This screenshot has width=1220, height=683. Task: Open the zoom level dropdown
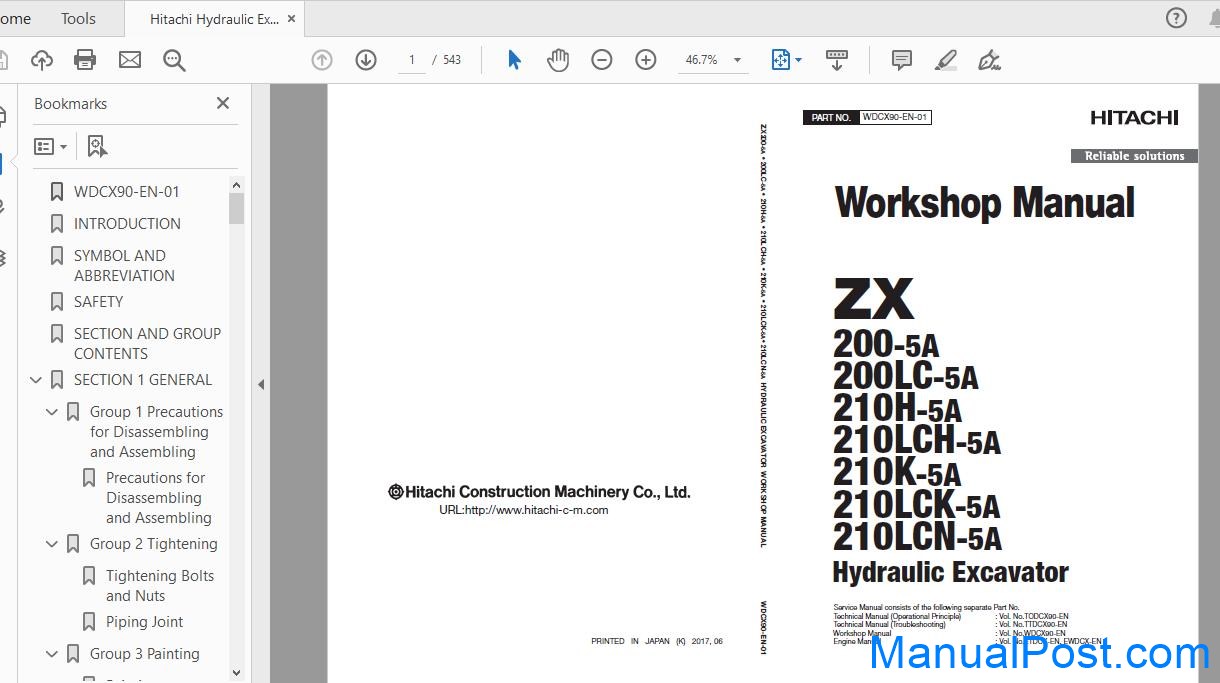pyautogui.click(x=738, y=60)
